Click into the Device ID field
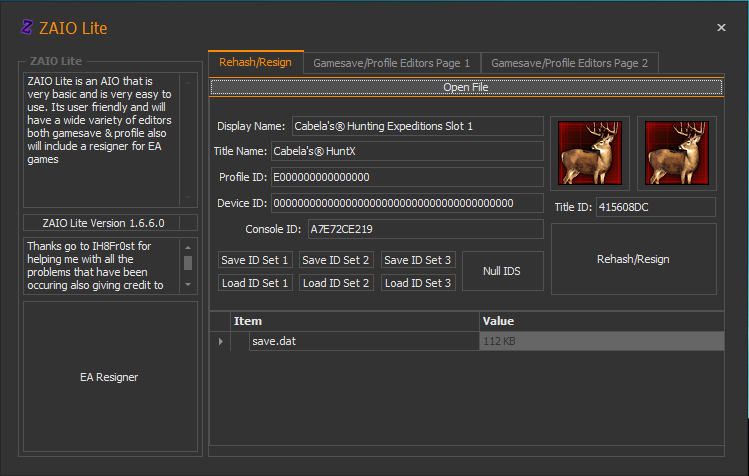749x476 pixels. (407, 203)
